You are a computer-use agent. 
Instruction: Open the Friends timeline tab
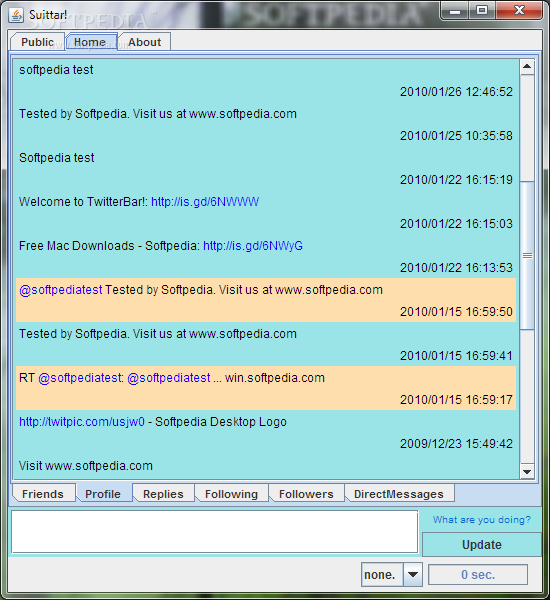pyautogui.click(x=43, y=494)
